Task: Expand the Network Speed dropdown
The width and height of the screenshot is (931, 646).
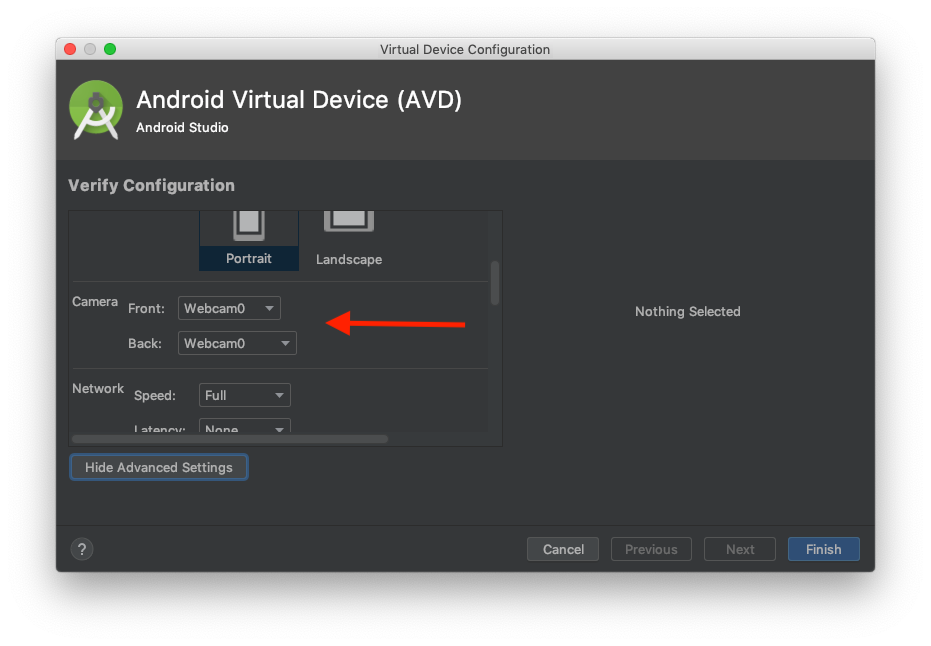Action: (245, 395)
